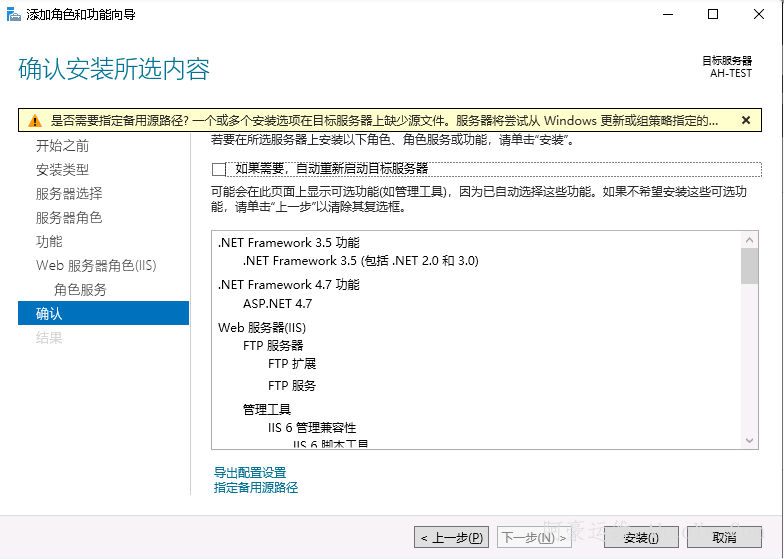Enable automatic restart of target server checkbox
This screenshot has width=784, height=559.
coord(219,169)
